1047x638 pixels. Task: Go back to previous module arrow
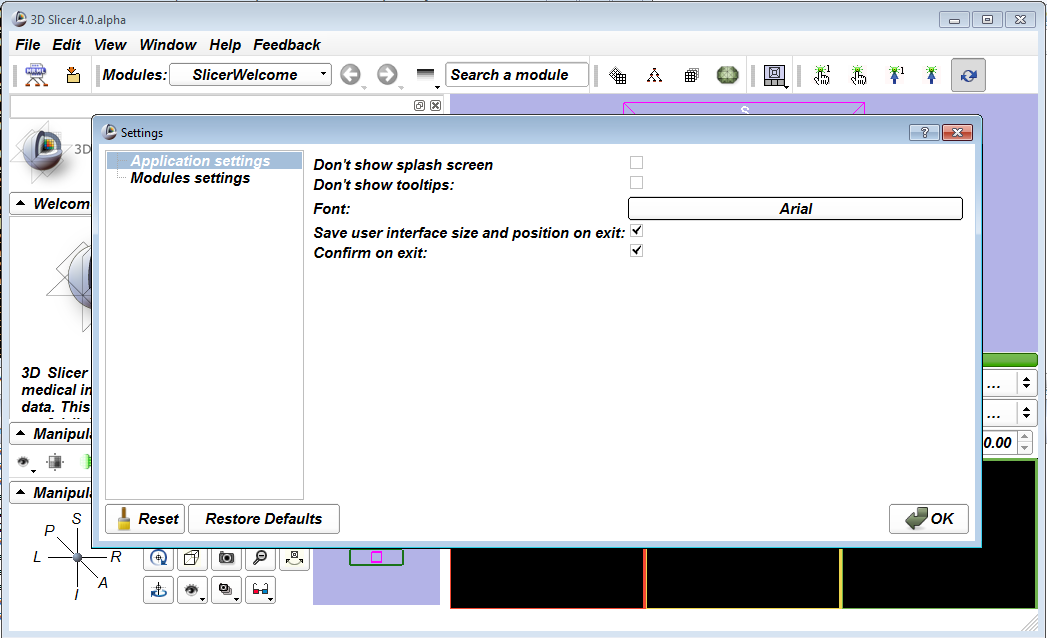[x=350, y=75]
